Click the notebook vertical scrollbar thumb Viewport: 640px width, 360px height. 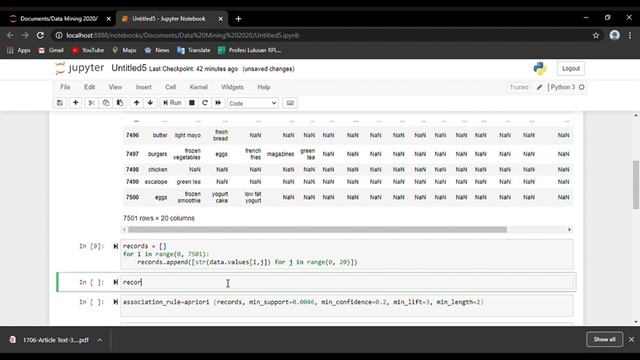(636, 185)
